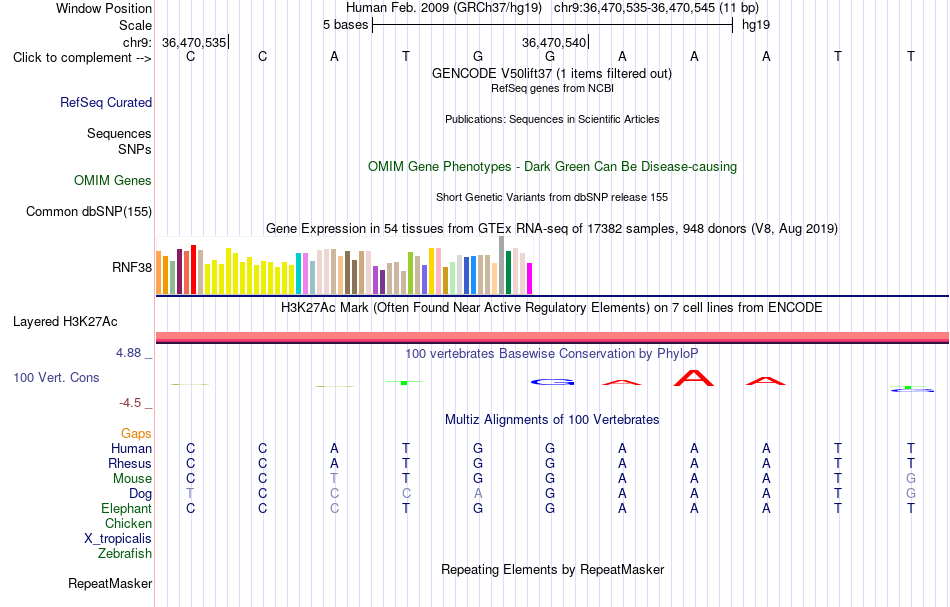Screen dimensions: 950x607
Task: Click the 36,470,535 position marker
Action: pyautogui.click(x=194, y=42)
